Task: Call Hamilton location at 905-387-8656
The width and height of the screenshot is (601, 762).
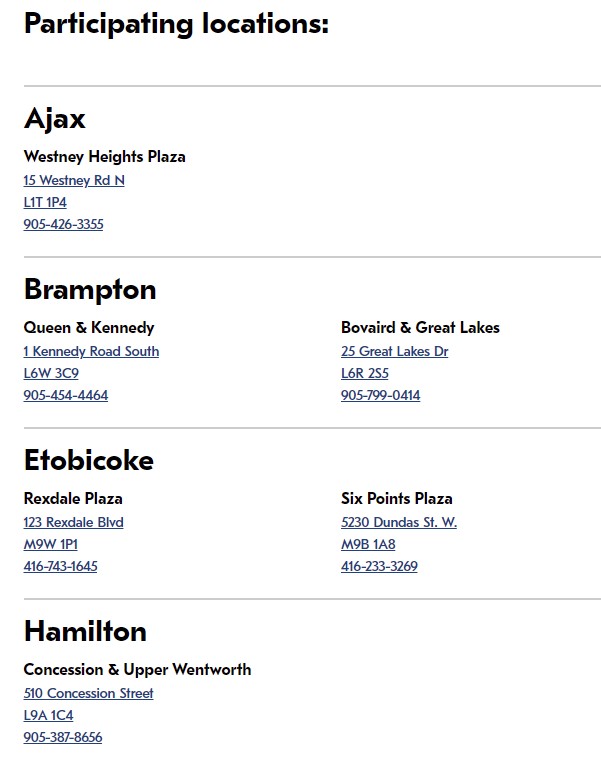Action: [63, 737]
